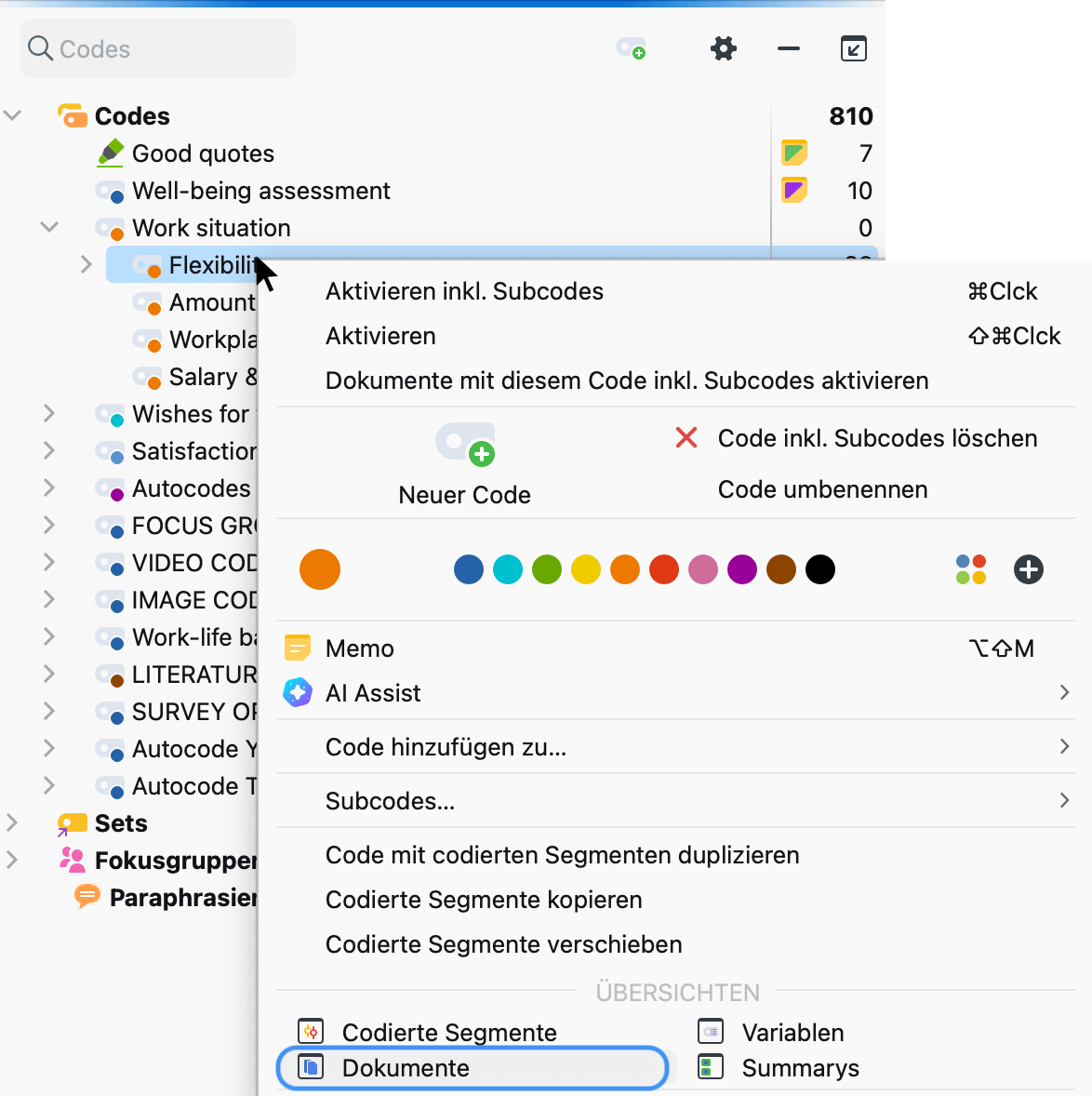
Task: Click the search magnifier icon
Action: [x=40, y=48]
